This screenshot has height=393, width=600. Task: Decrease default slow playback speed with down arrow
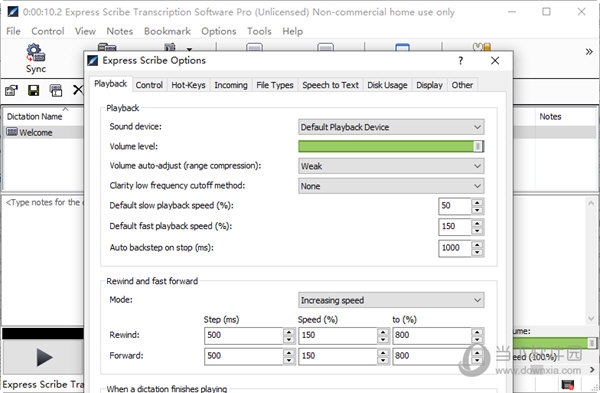(x=477, y=210)
